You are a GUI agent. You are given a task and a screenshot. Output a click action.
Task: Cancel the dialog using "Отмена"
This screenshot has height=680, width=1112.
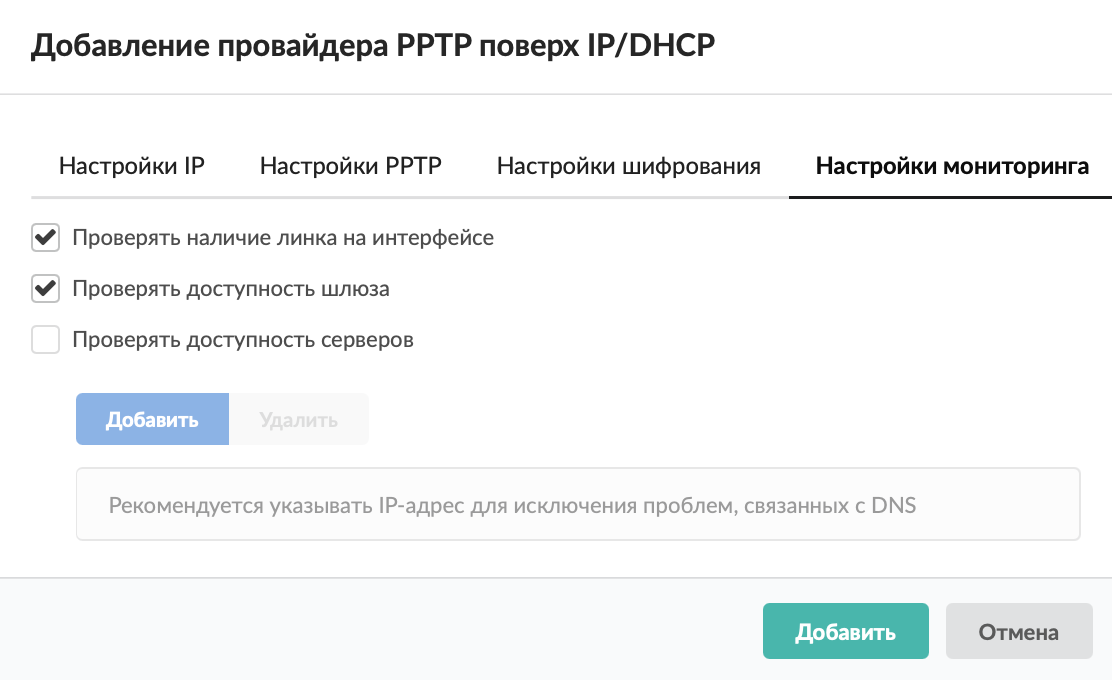click(x=1018, y=632)
